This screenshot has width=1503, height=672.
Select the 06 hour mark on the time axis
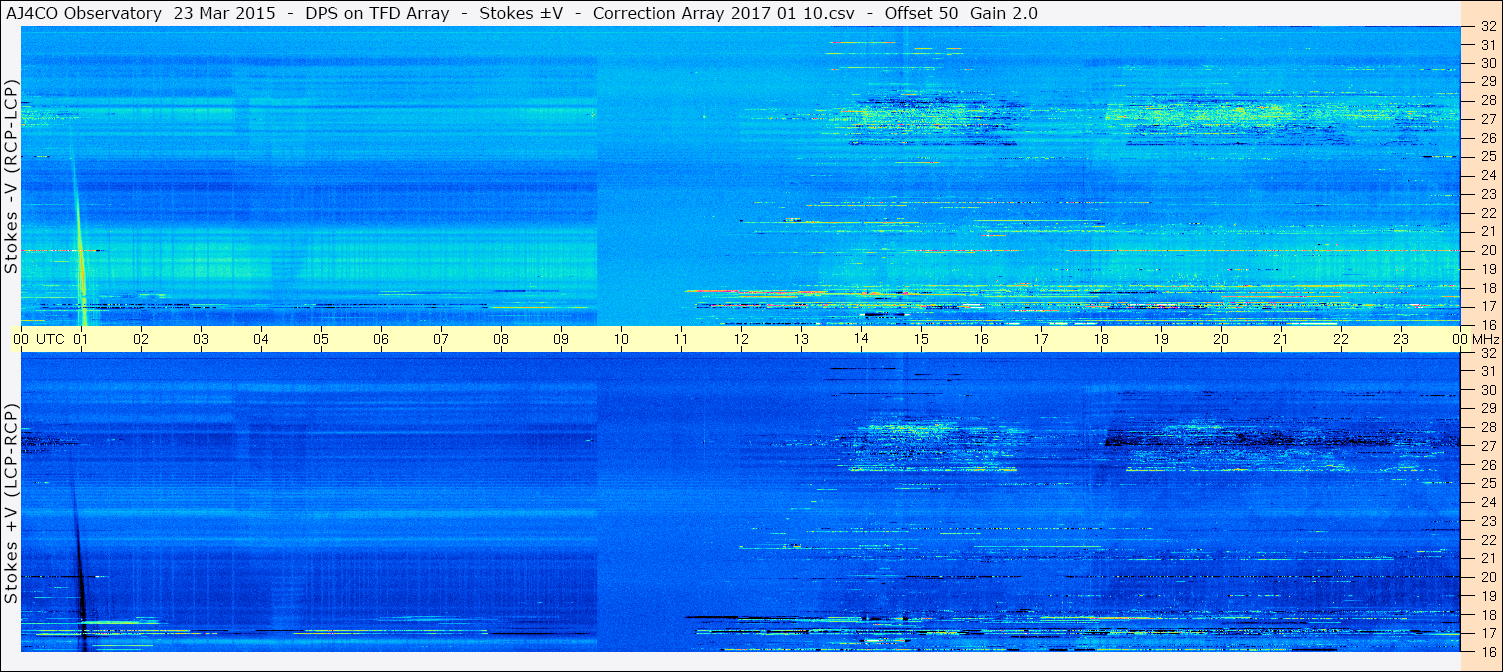(x=381, y=339)
